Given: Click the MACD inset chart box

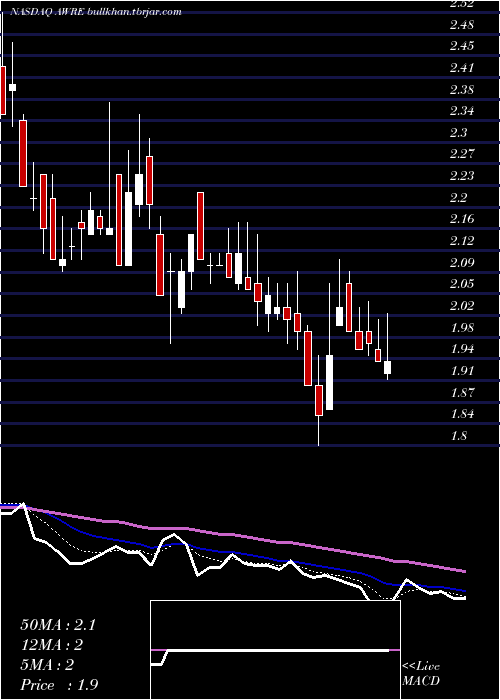Looking at the screenshot, I should coord(275,650).
